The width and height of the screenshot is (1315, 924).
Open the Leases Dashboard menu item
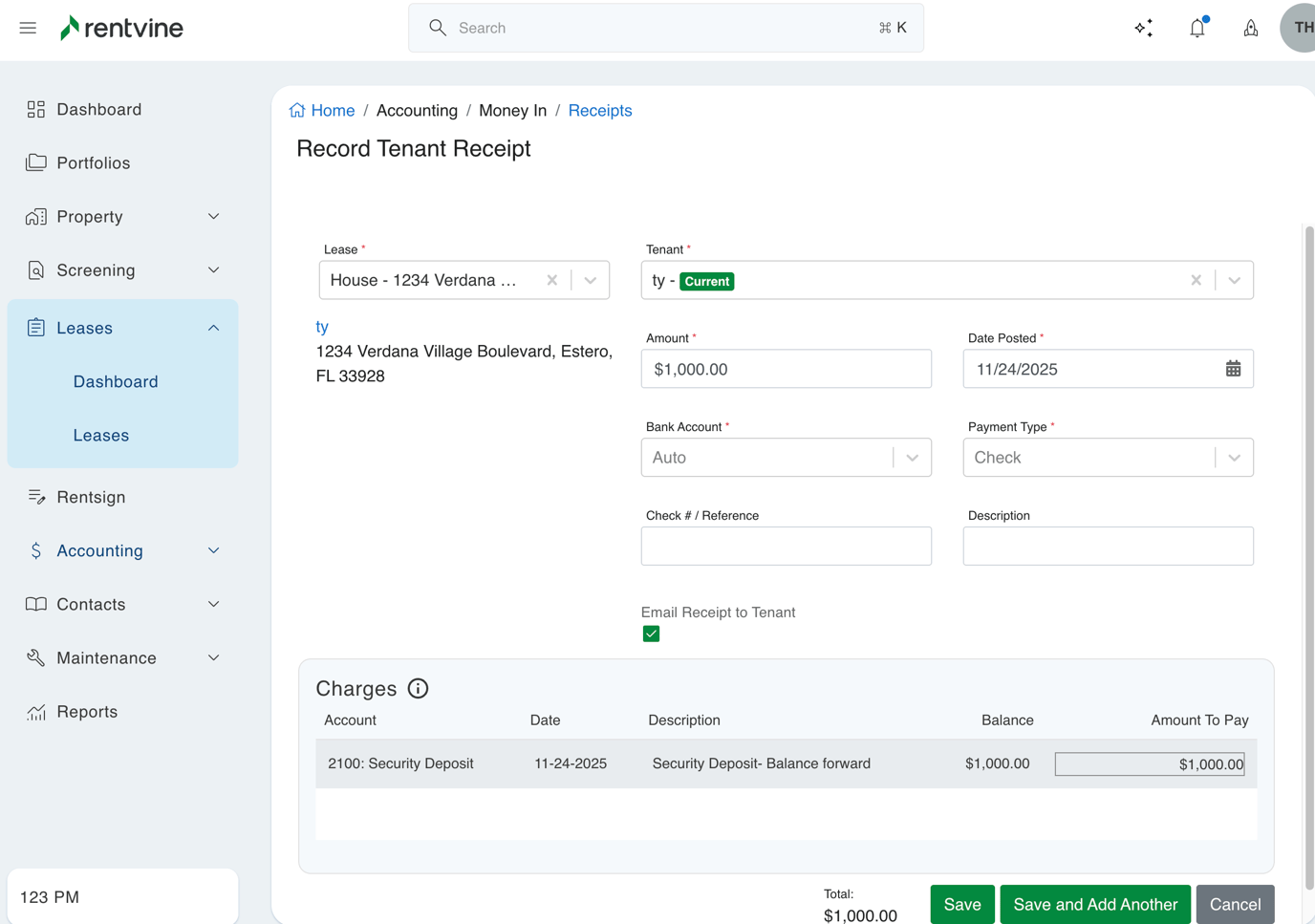[x=115, y=381]
